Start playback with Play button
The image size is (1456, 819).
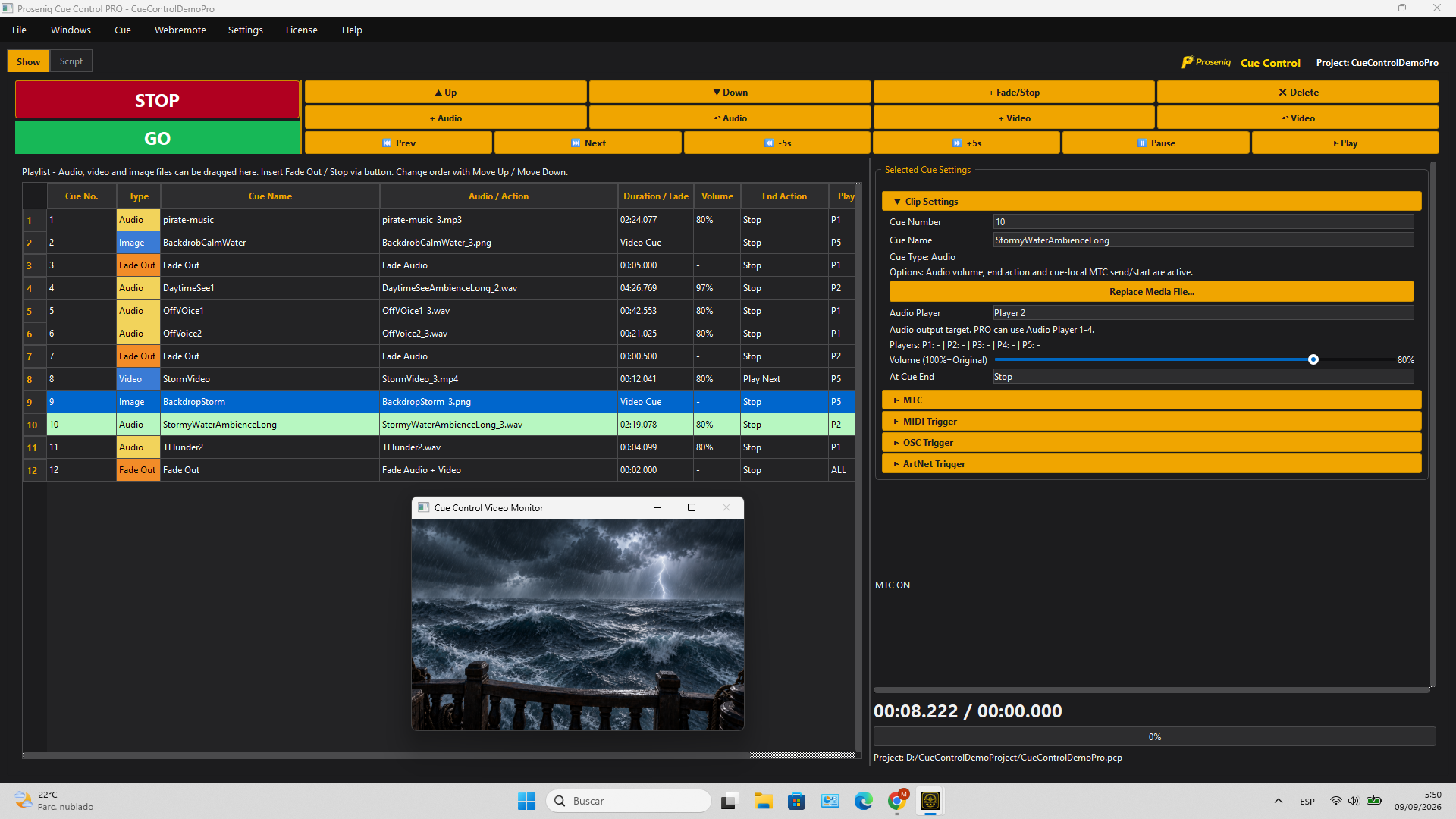pos(1345,143)
